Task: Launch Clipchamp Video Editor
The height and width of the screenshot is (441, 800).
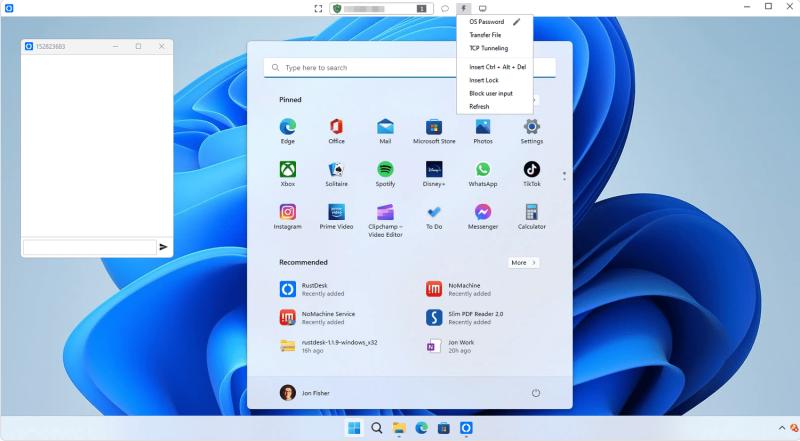Action: pyautogui.click(x=385, y=220)
